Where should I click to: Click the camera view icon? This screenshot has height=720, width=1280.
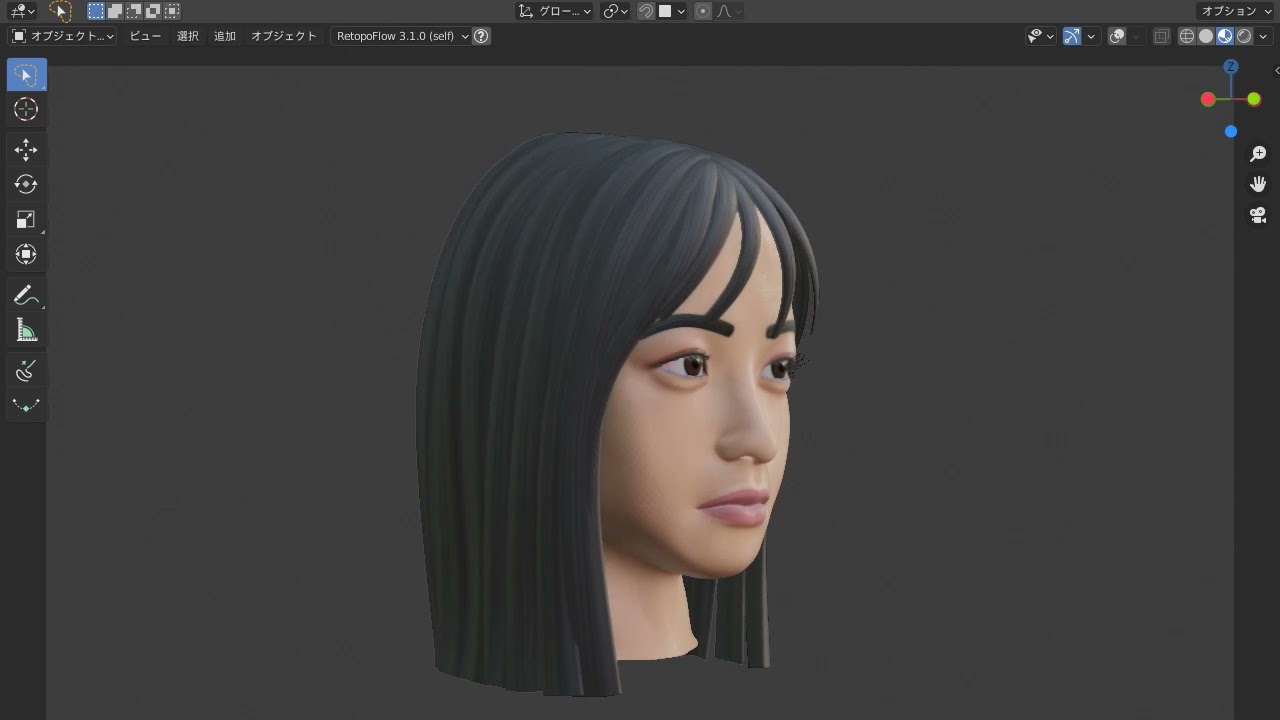click(x=1258, y=215)
